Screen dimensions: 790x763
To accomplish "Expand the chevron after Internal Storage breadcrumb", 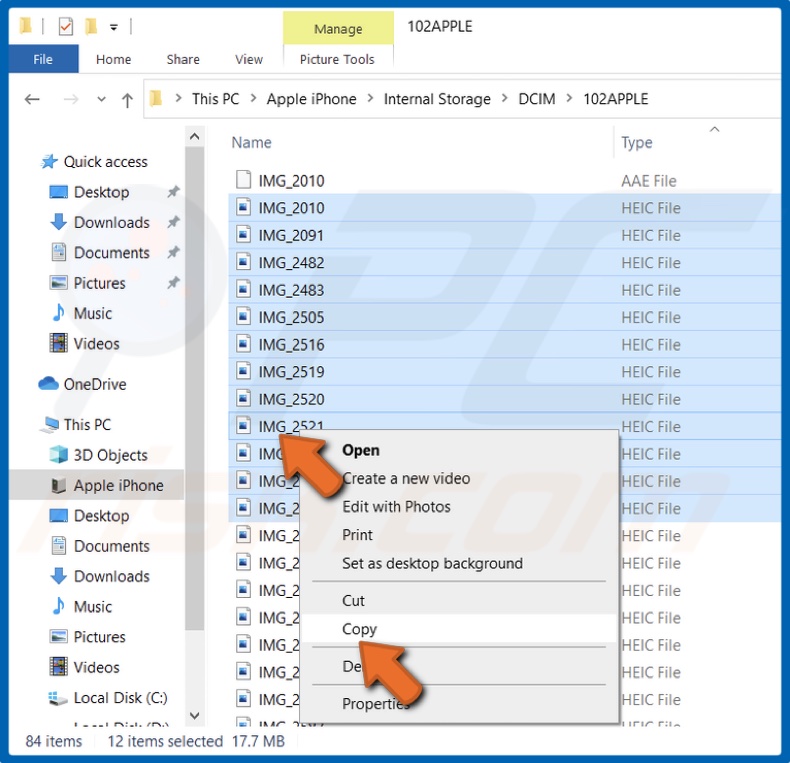I will click(x=504, y=98).
